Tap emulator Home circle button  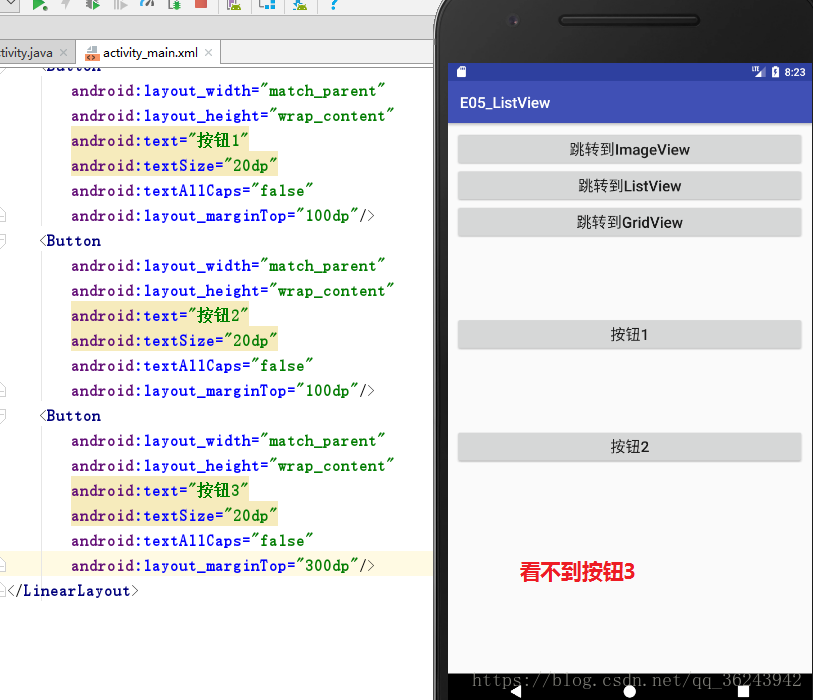coord(629,692)
